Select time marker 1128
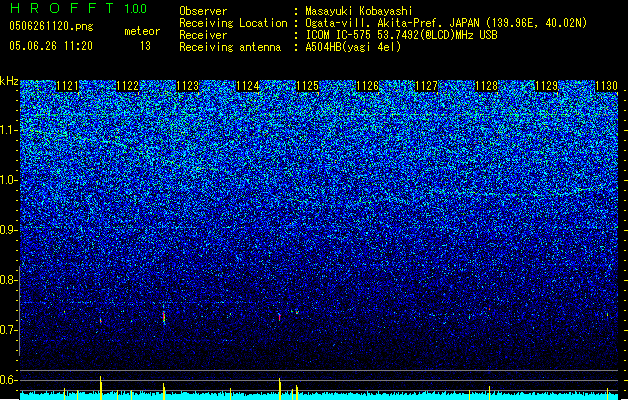Screen dimensions: 629x400 point(486,86)
